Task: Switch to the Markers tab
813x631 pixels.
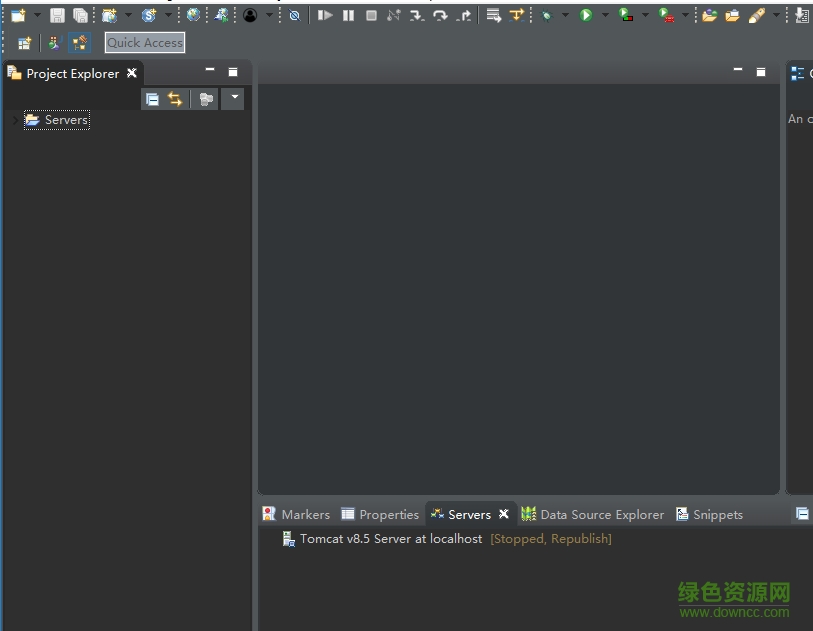Action: [296, 514]
